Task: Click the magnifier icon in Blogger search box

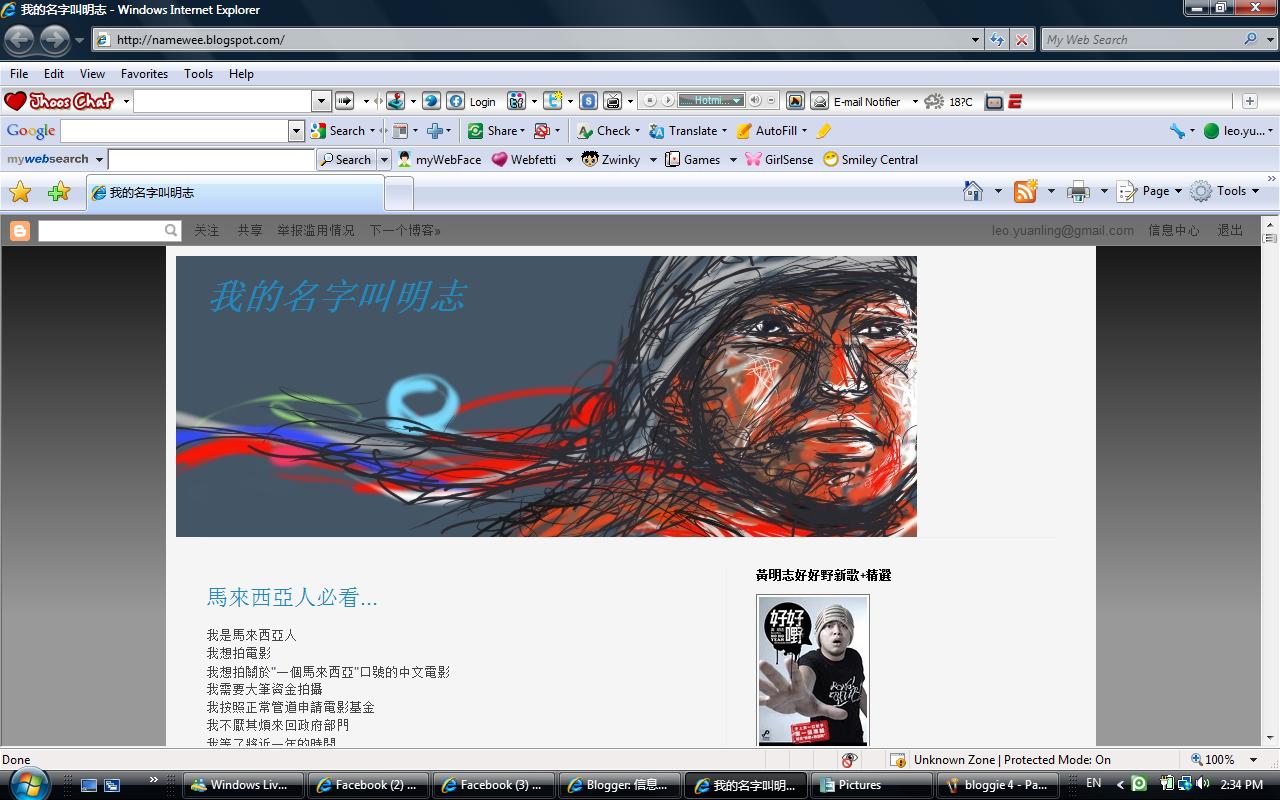Action: [171, 230]
